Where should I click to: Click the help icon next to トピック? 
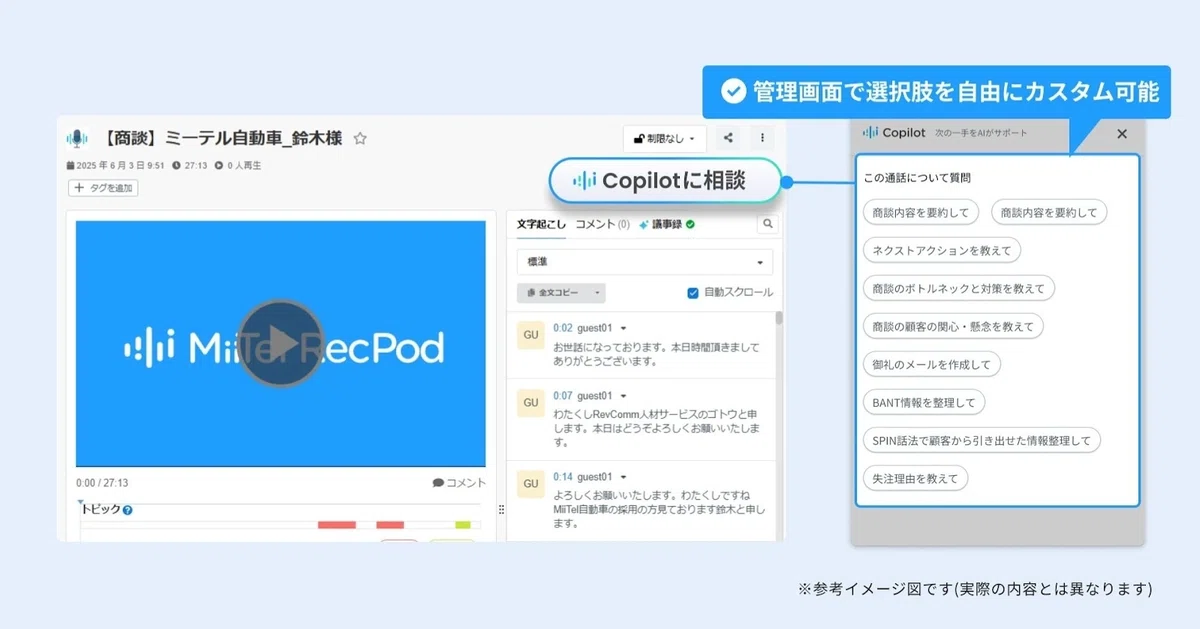point(128,511)
